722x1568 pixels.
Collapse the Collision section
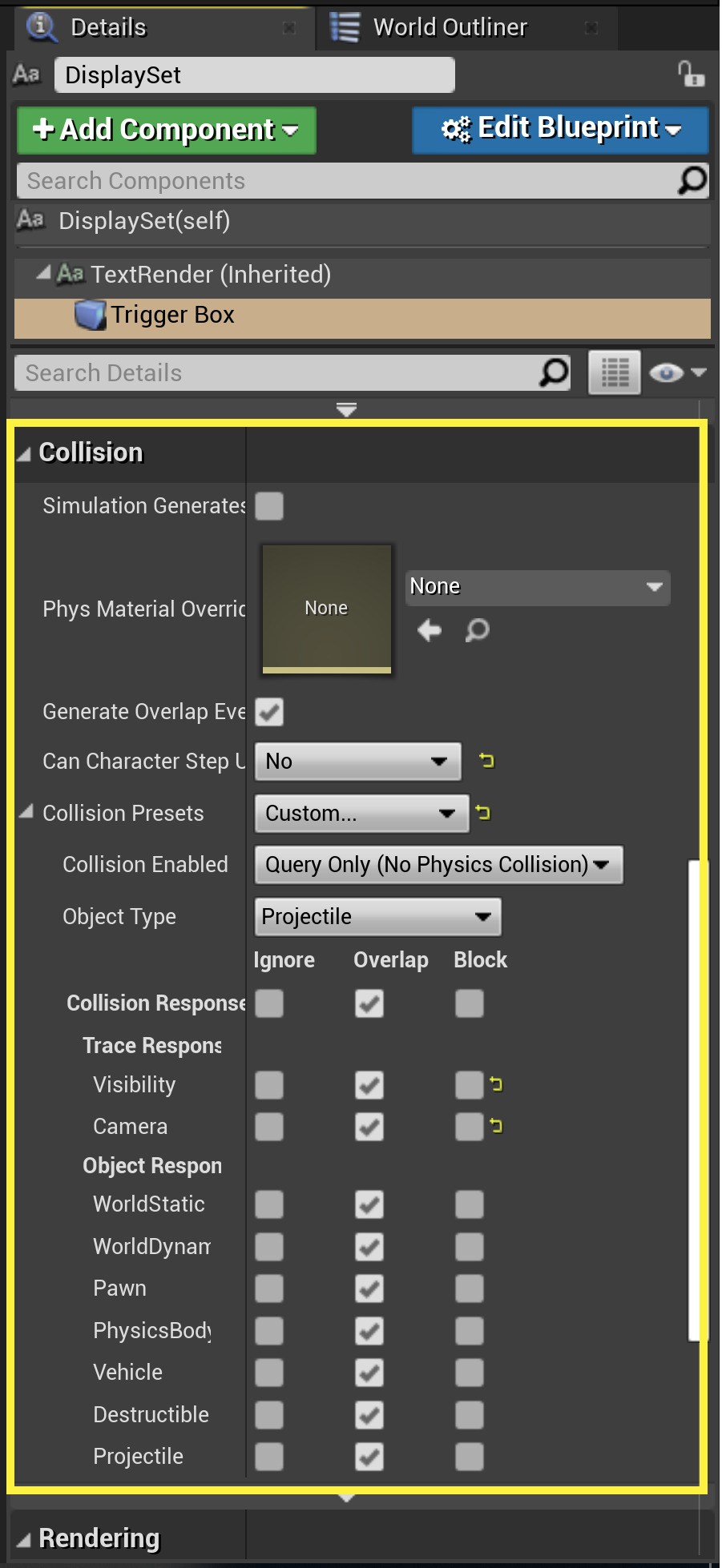[x=24, y=454]
